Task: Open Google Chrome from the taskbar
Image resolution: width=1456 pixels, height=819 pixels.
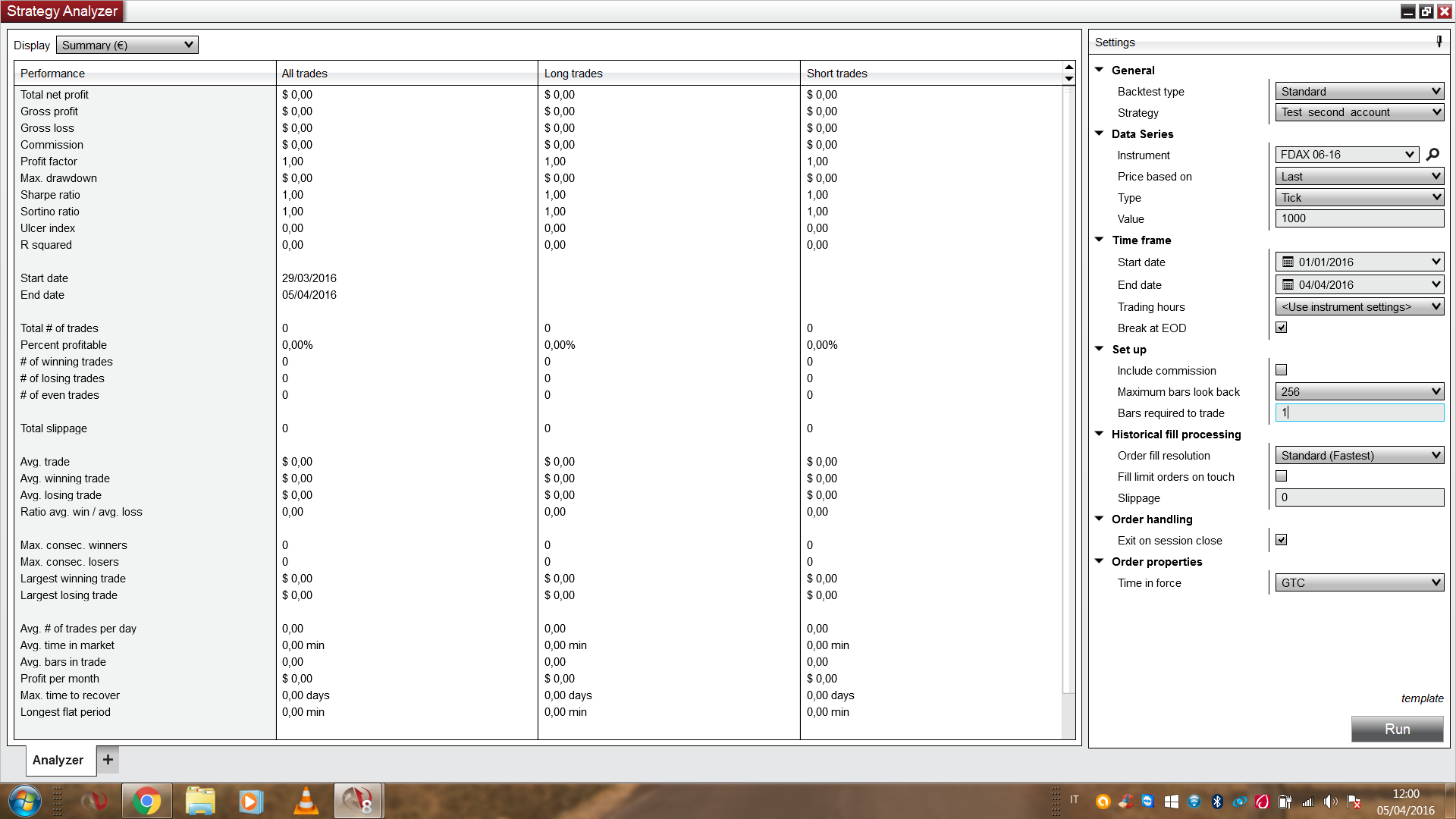Action: click(x=146, y=801)
